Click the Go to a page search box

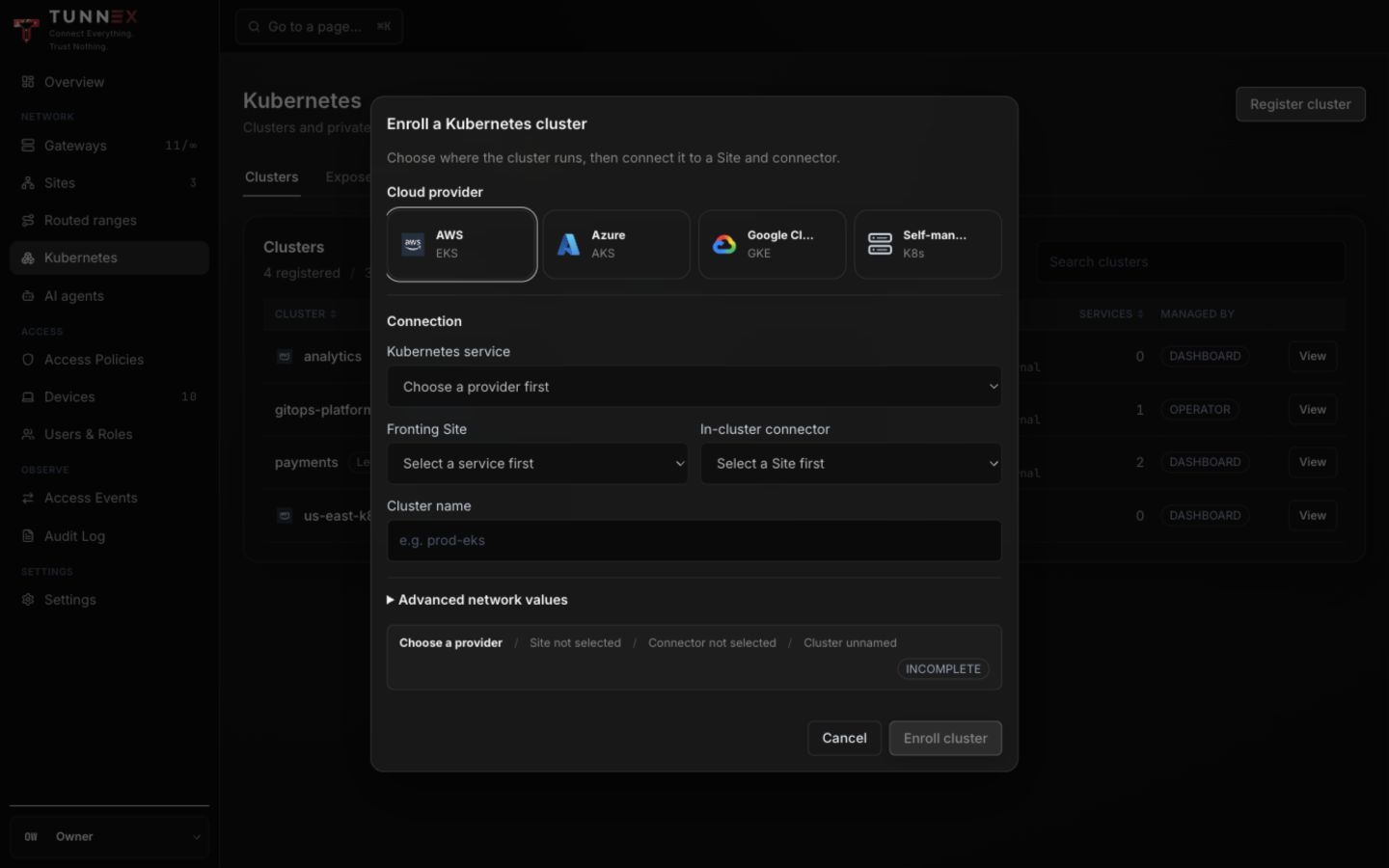(319, 27)
